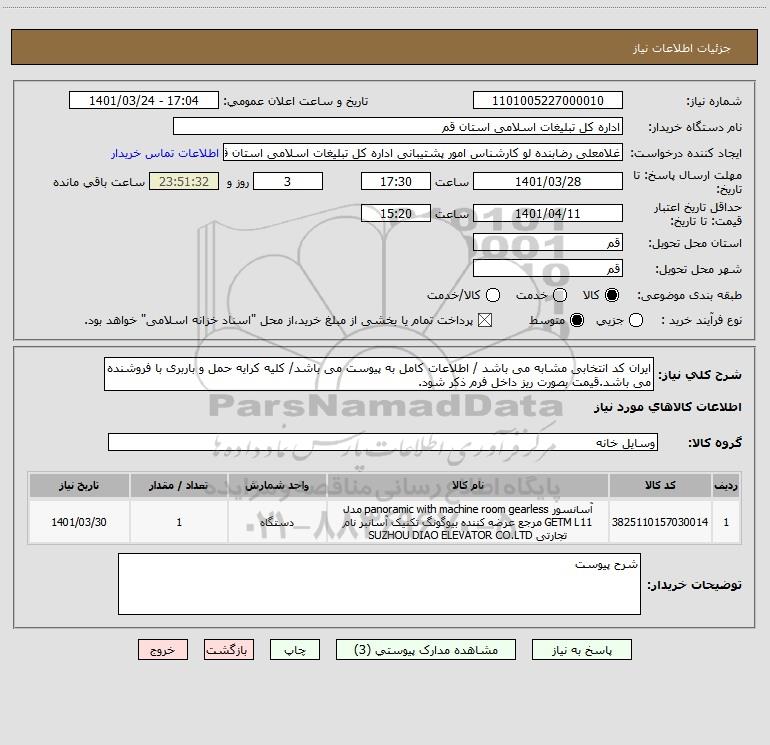Toggle the Islamic treasury payment checkbox
The image size is (770, 745).
485,320
